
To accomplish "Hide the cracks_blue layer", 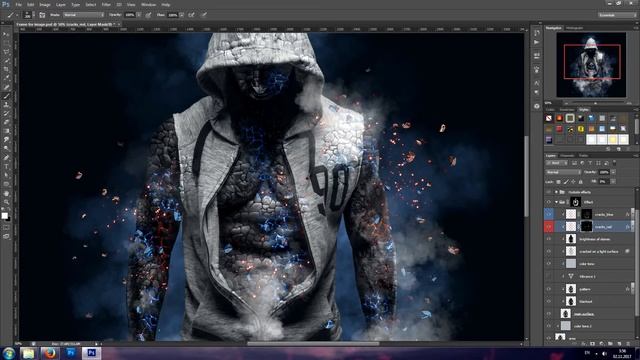I will 549,214.
